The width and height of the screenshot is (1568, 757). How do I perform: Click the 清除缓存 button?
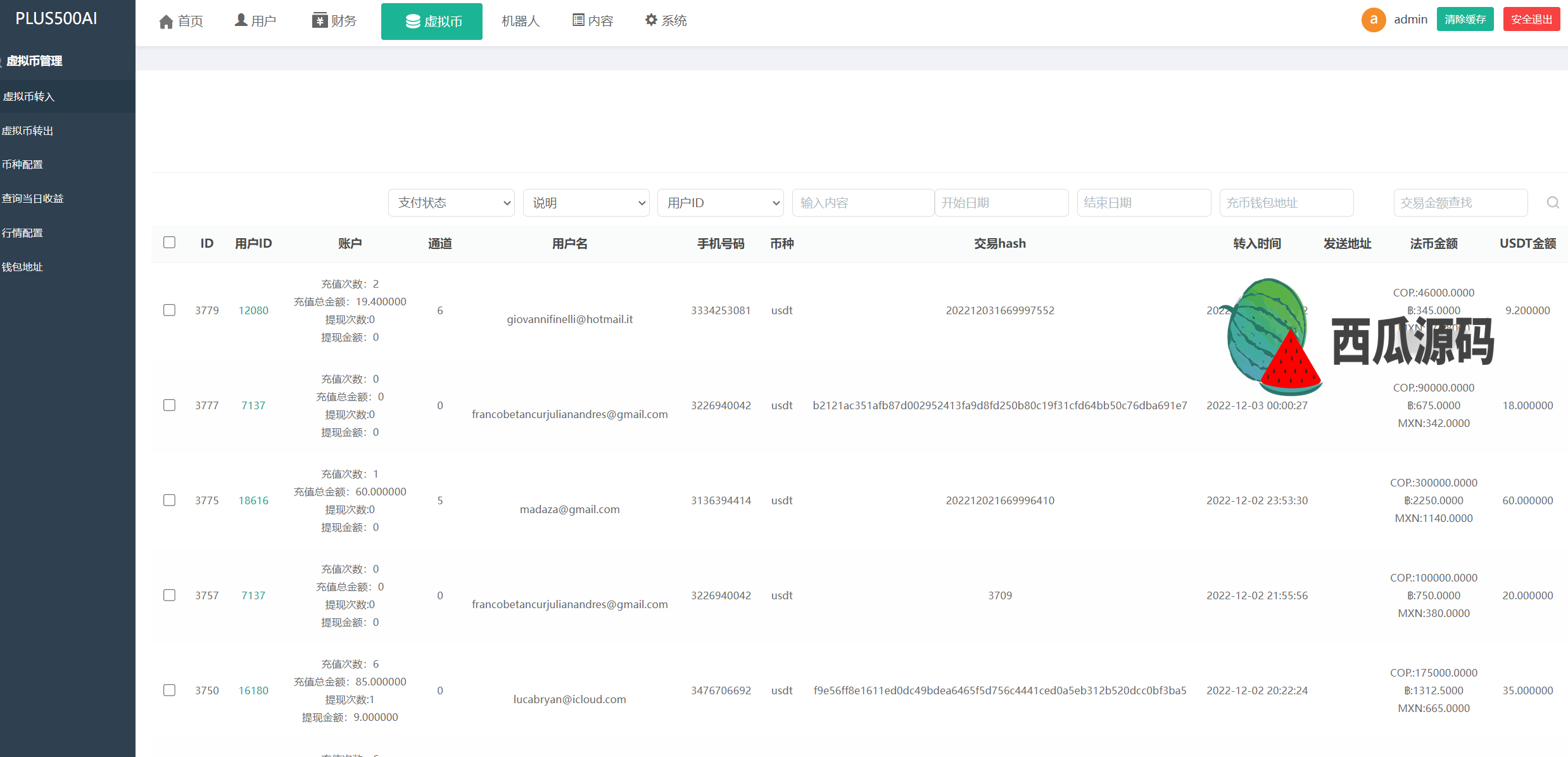[1465, 20]
